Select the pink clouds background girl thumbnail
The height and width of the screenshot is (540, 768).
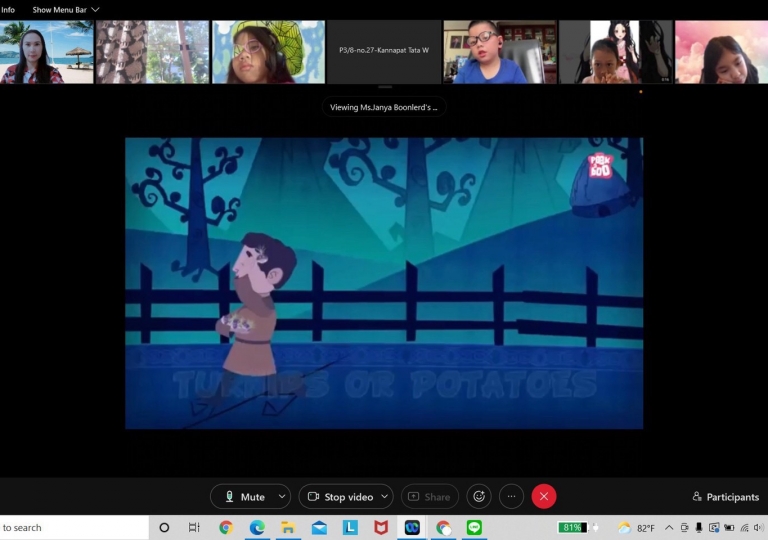[x=721, y=52]
